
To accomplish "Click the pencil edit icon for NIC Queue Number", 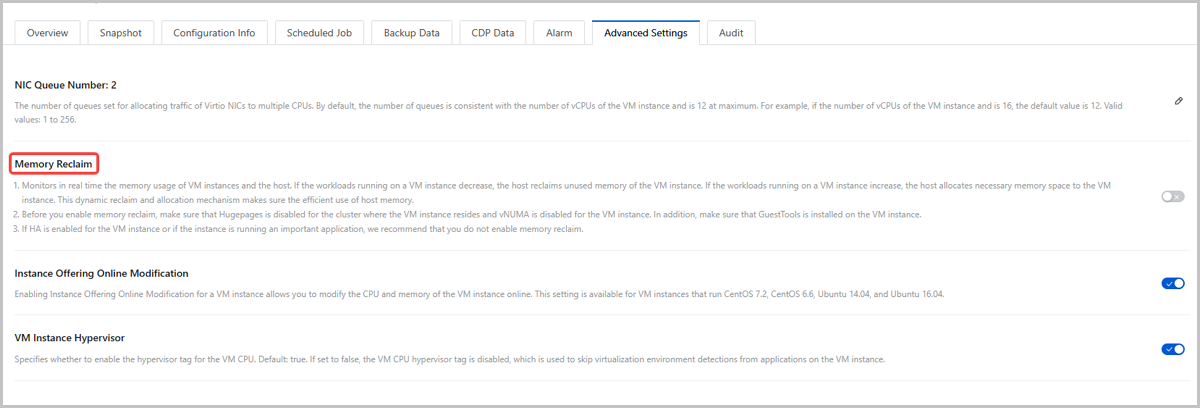I will click(1179, 101).
